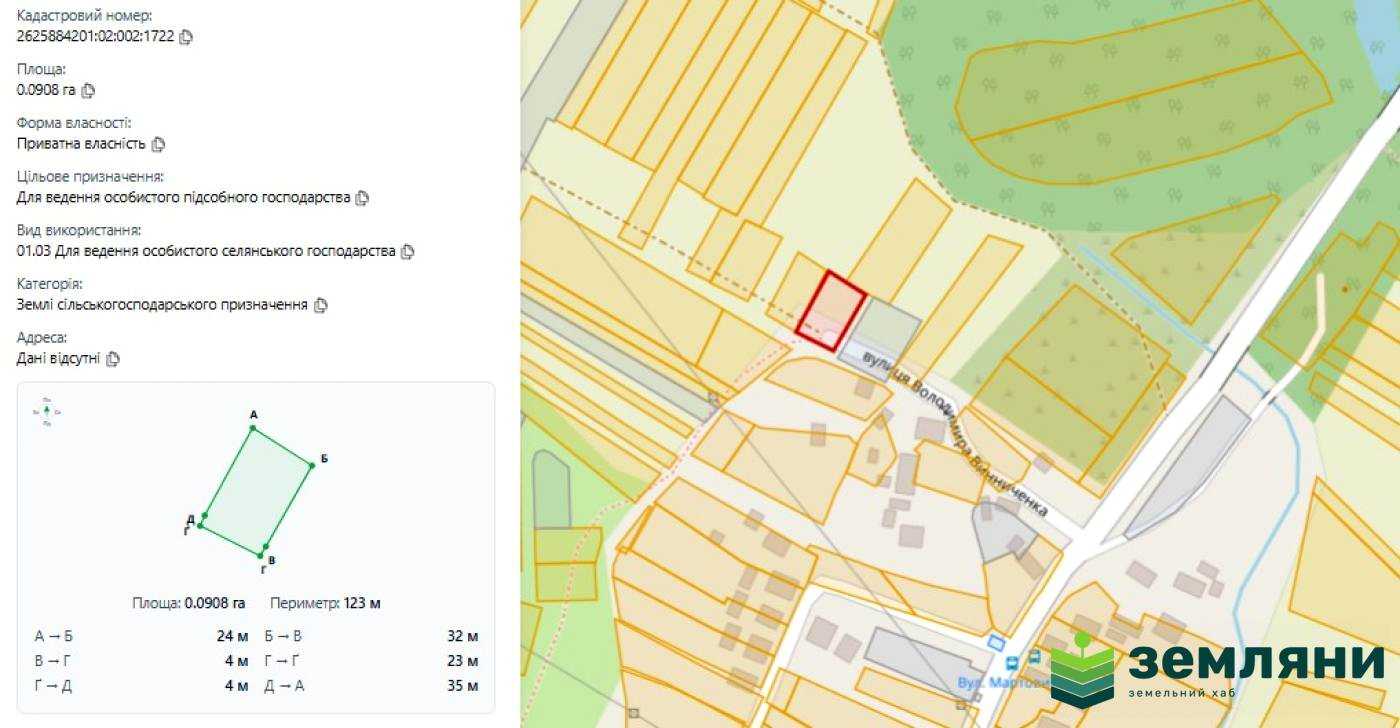1400x728 pixels.
Task: Click the Дані відсутні address text
Action: (59, 359)
